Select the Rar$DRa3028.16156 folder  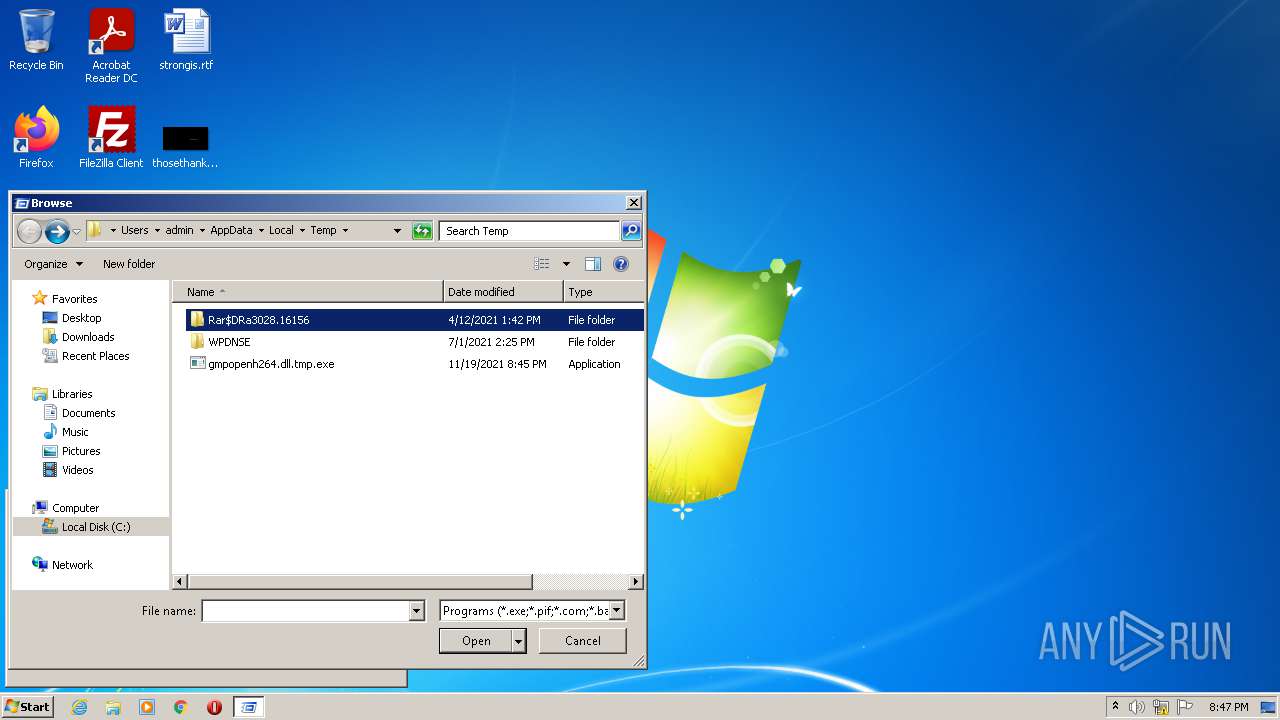pyautogui.click(x=413, y=320)
